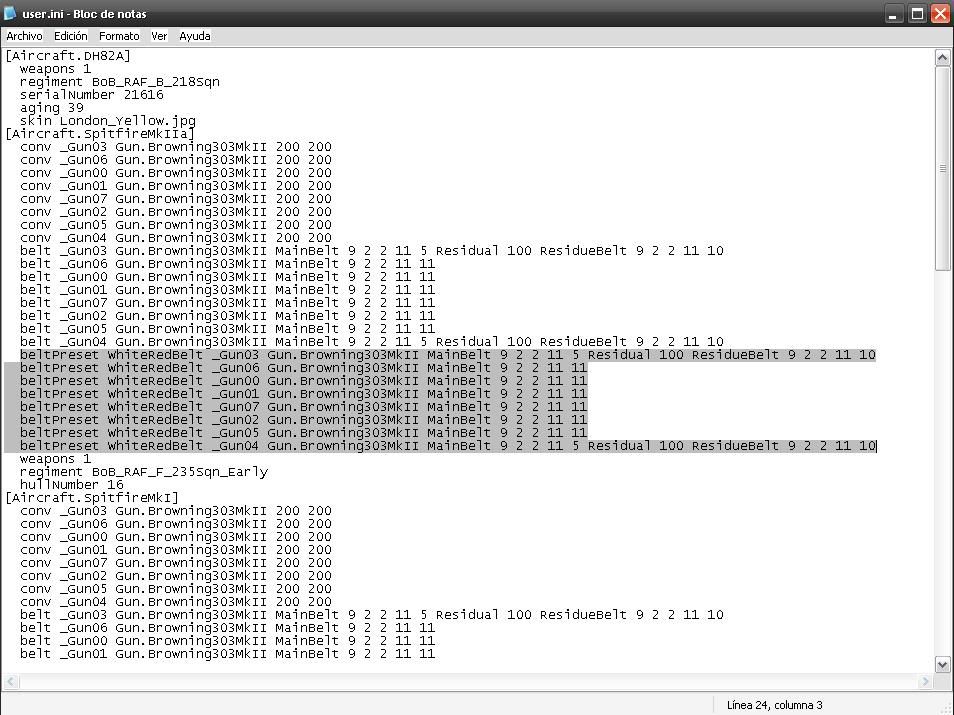Click the line 'aging 39'
954x715 pixels.
tap(52, 108)
